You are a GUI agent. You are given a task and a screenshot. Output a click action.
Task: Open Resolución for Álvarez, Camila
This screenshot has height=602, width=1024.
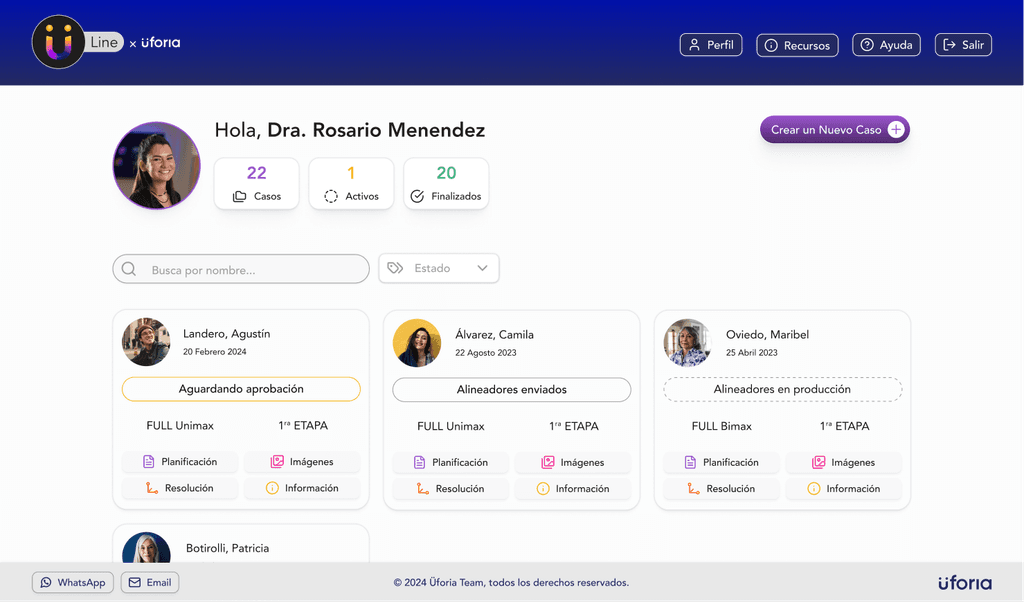click(x=451, y=488)
